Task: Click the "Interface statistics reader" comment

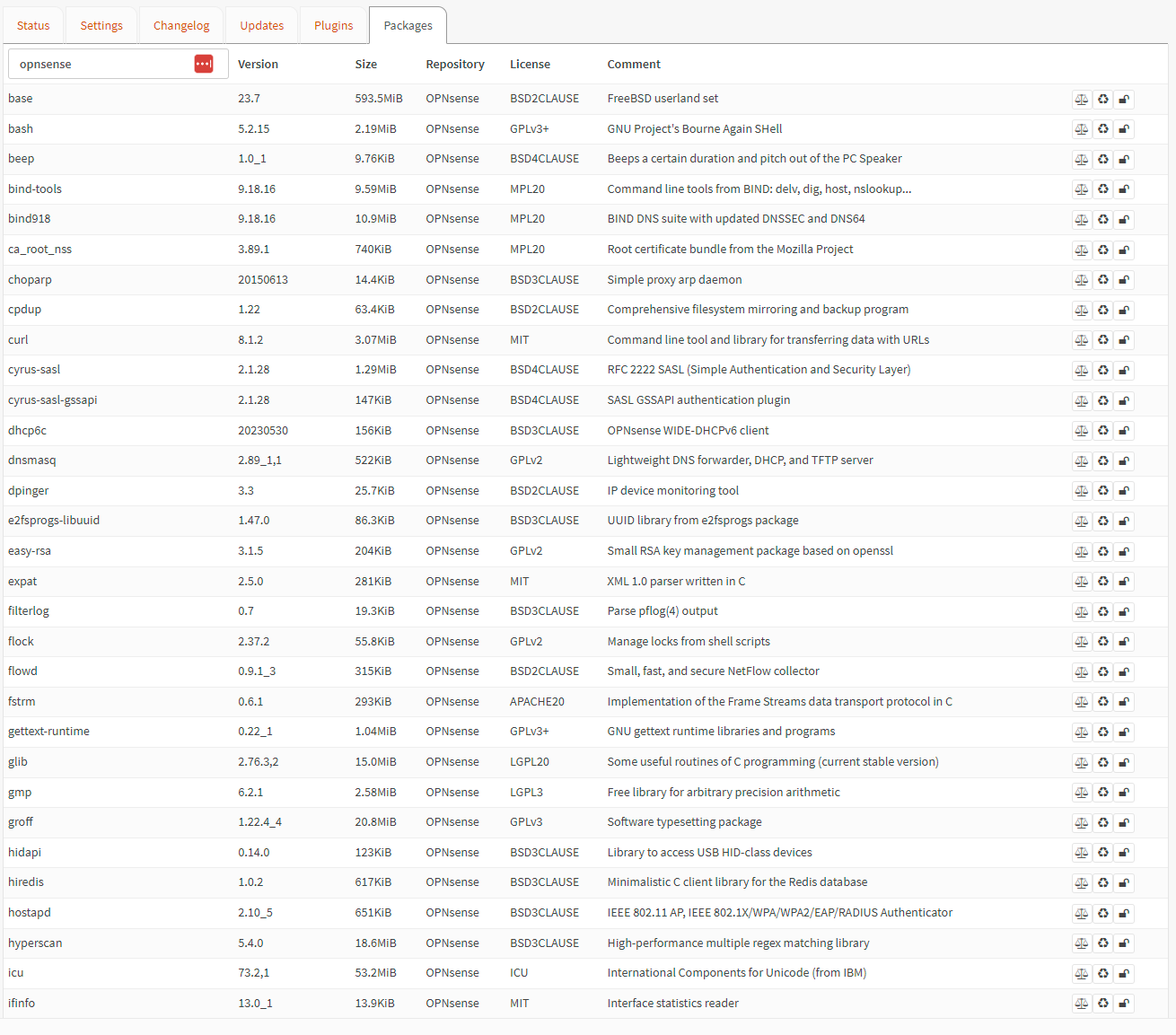Action: [x=672, y=1003]
